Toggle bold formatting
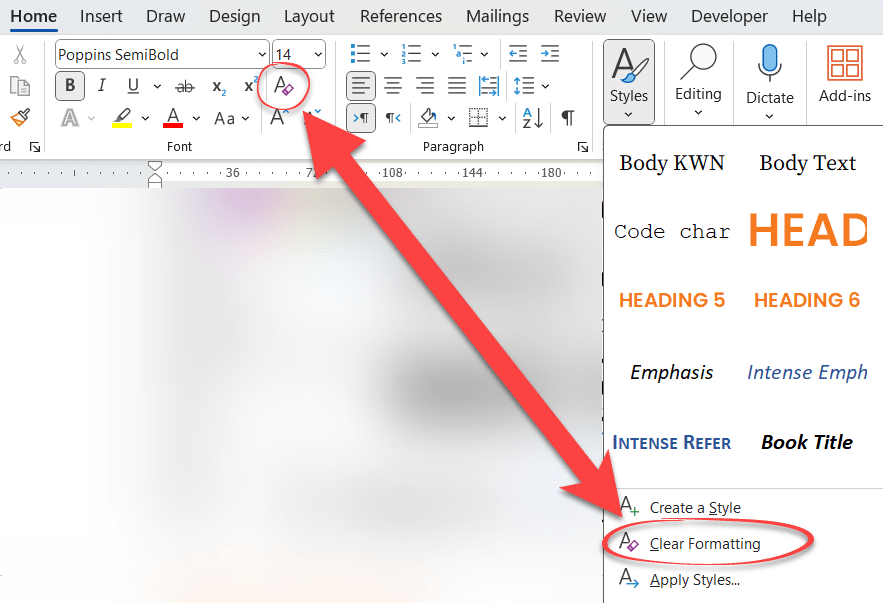 (69, 86)
